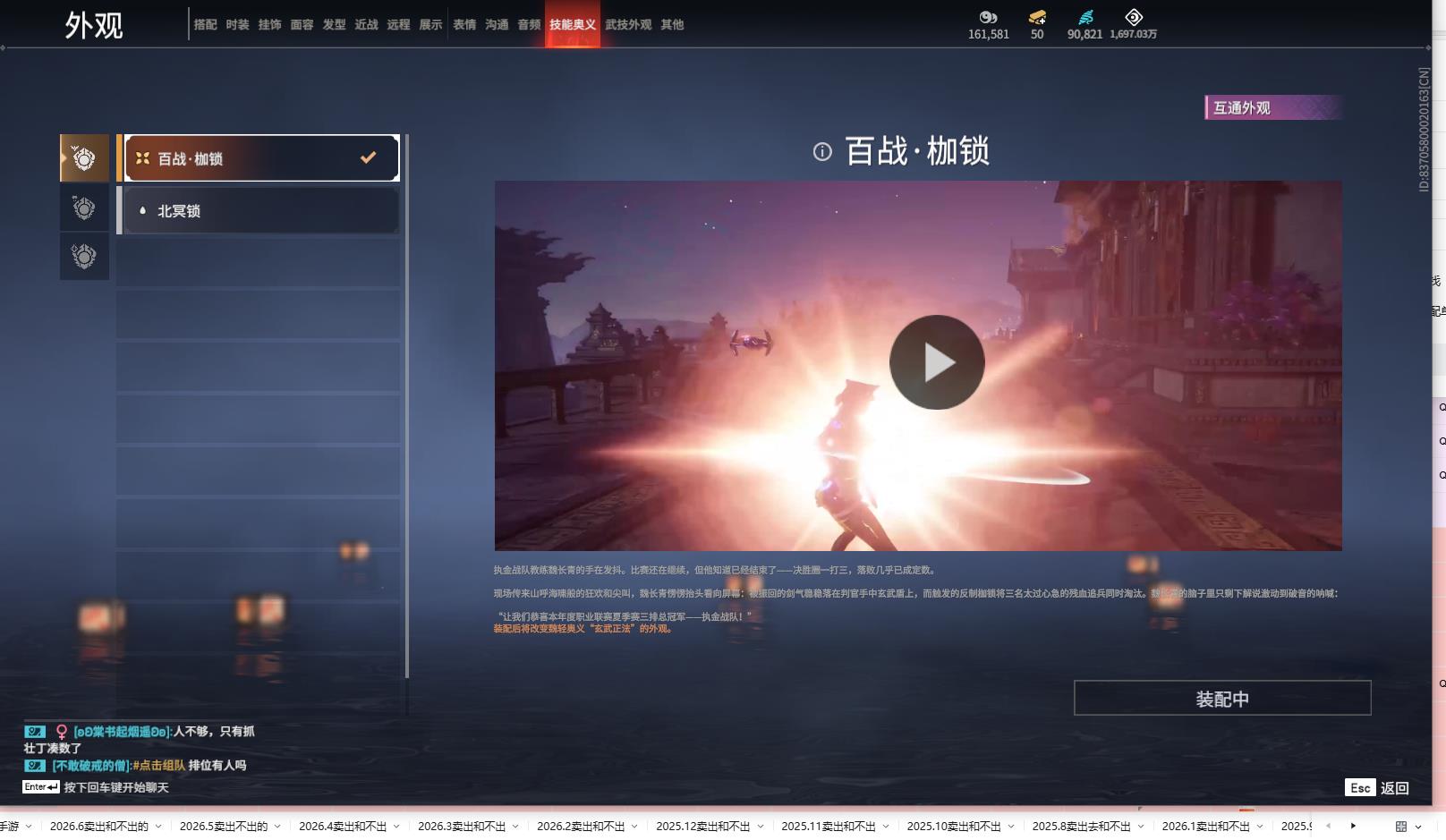Open the 远程 tab
The height and width of the screenshot is (840, 1446).
pyautogui.click(x=399, y=24)
